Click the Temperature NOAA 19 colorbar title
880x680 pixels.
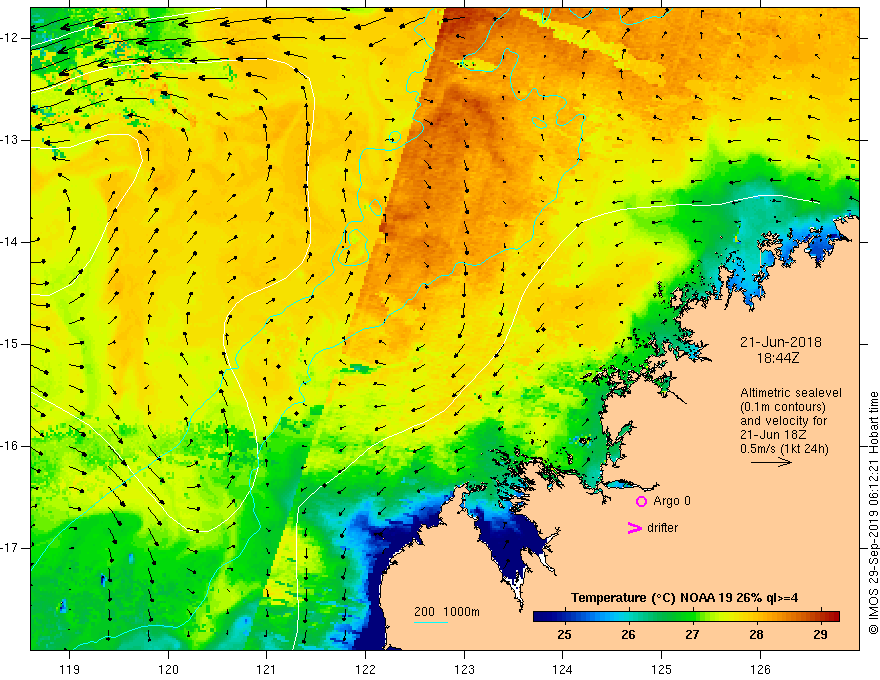pyautogui.click(x=685, y=598)
